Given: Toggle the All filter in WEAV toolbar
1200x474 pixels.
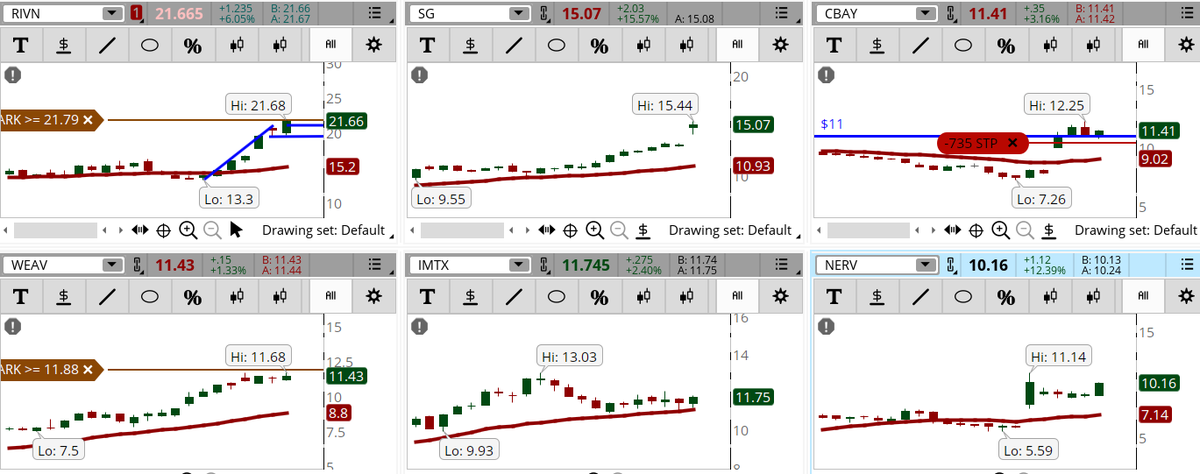Looking at the screenshot, I should click(x=331, y=297).
